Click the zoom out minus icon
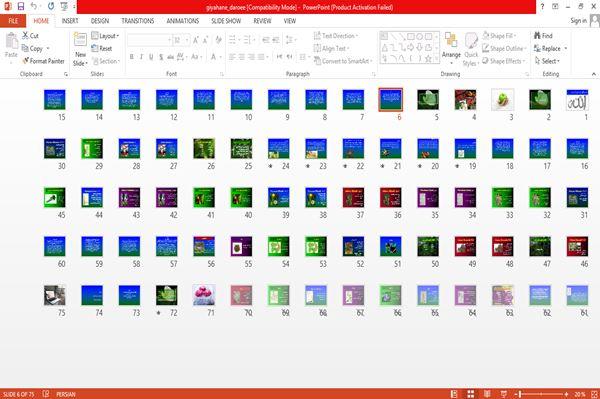The image size is (600, 399). [515, 394]
